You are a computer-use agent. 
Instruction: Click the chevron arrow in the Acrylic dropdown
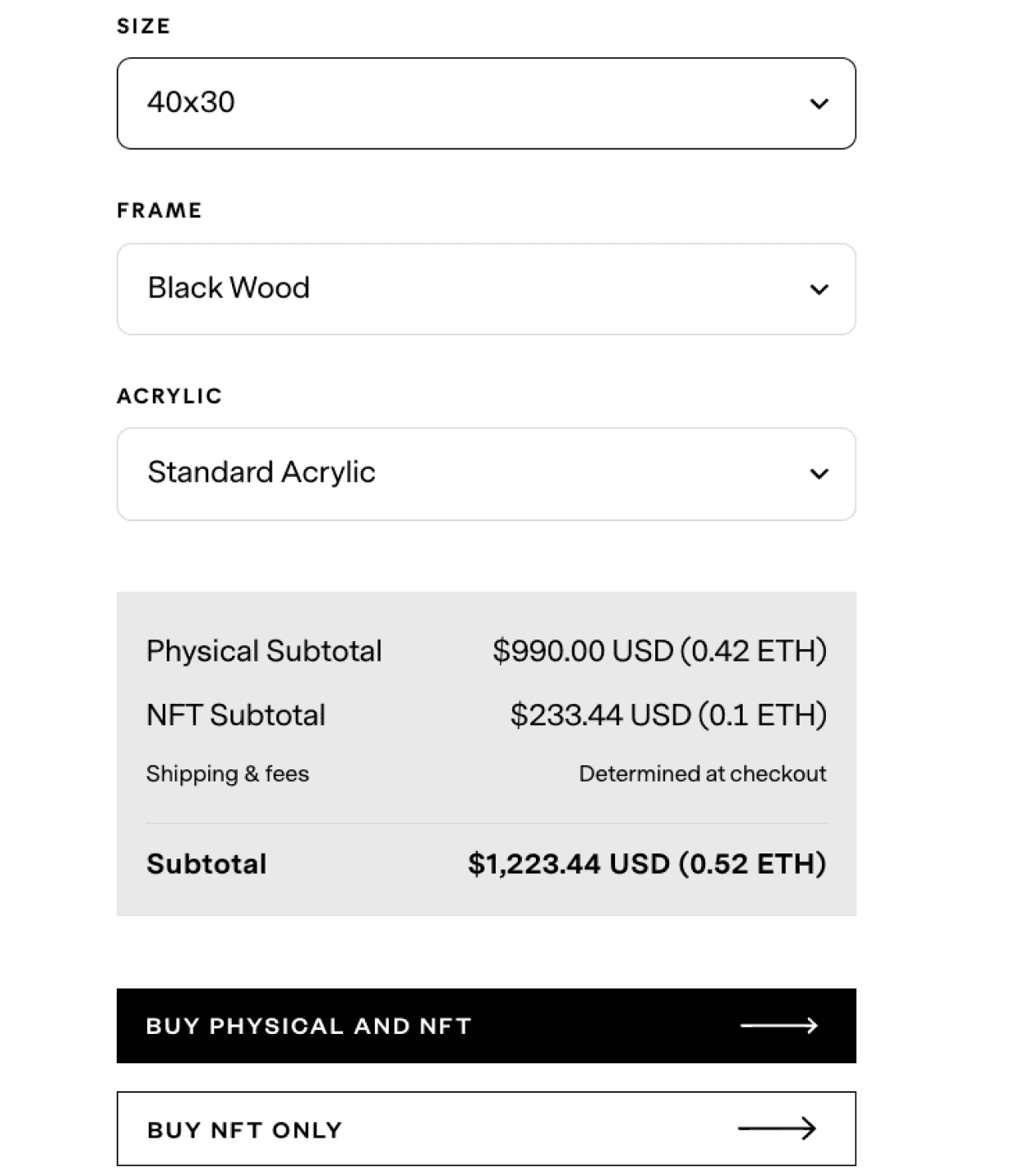pos(819,474)
